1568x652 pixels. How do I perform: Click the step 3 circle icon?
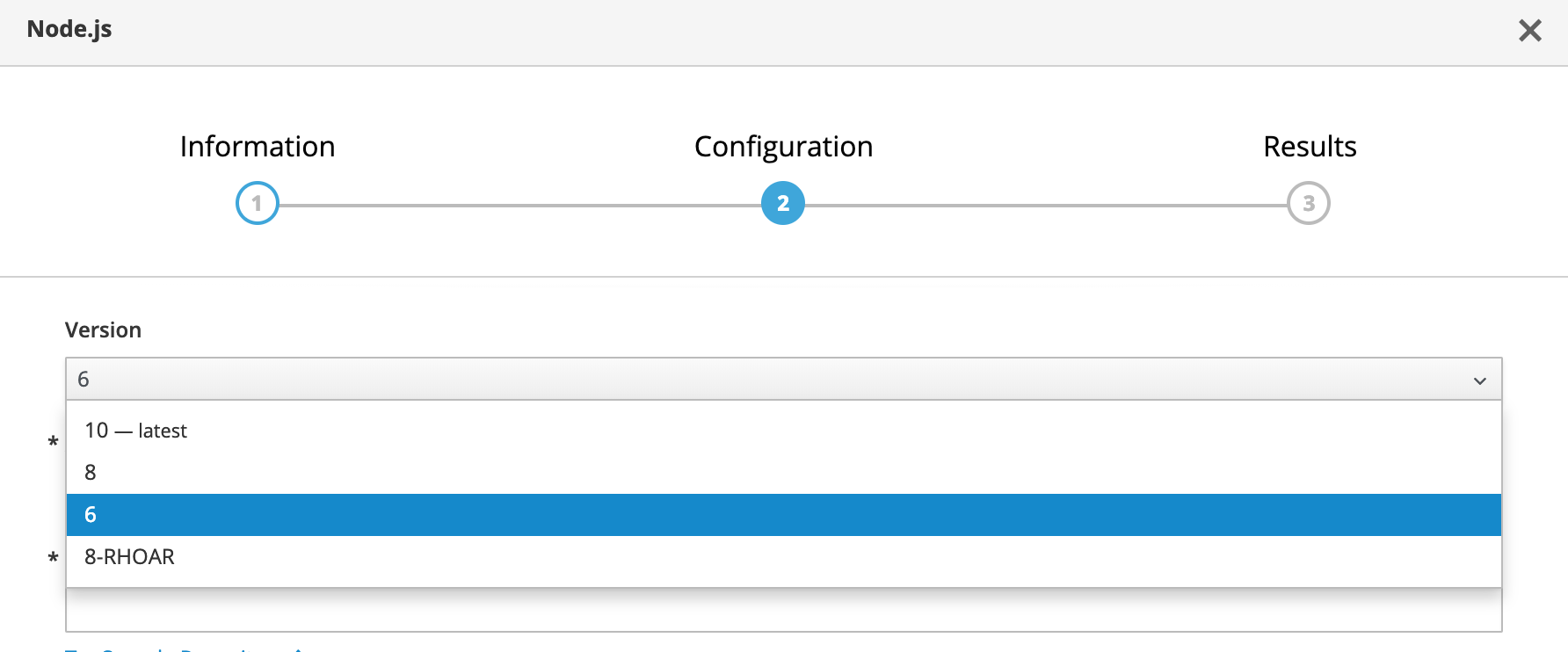1309,204
